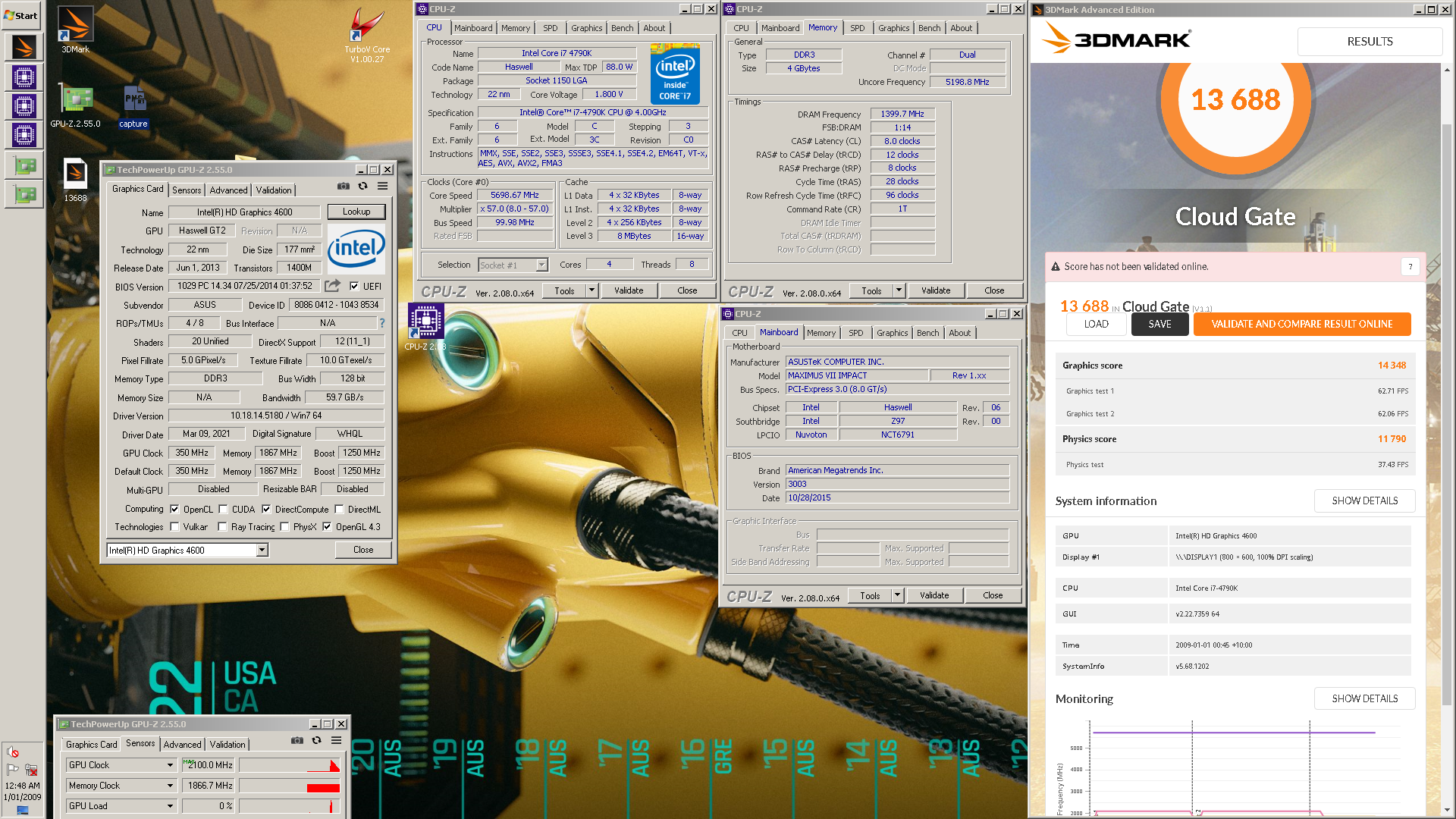Image resolution: width=1456 pixels, height=819 pixels.
Task: Click the disconnected network tray icon
Action: click(32, 770)
